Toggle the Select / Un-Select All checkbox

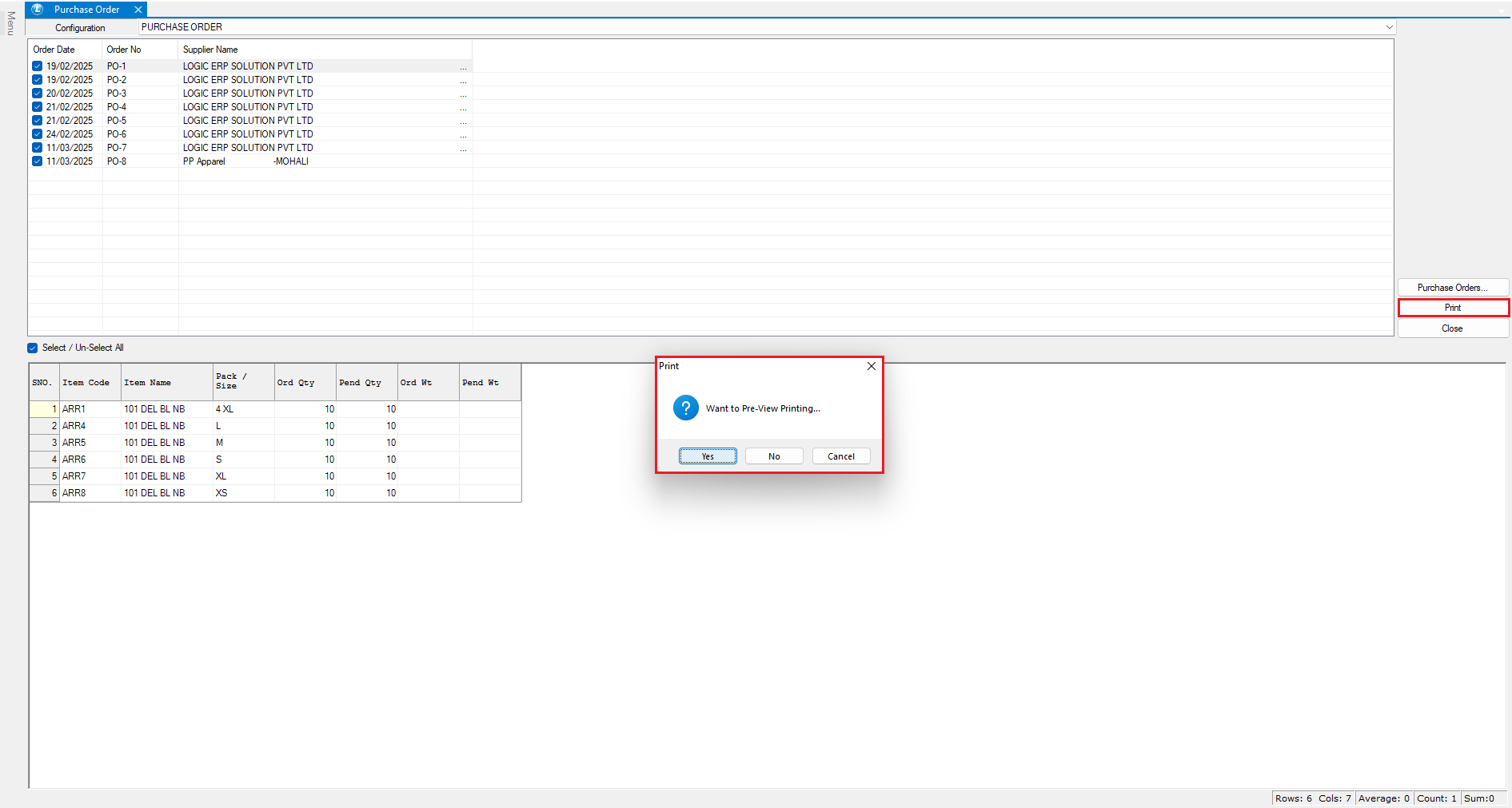(x=33, y=348)
